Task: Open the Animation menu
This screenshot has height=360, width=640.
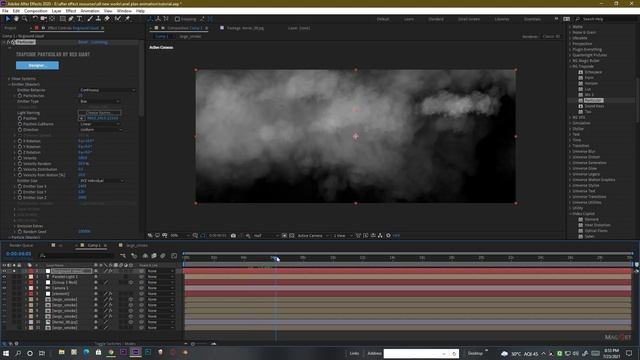Action: point(90,11)
